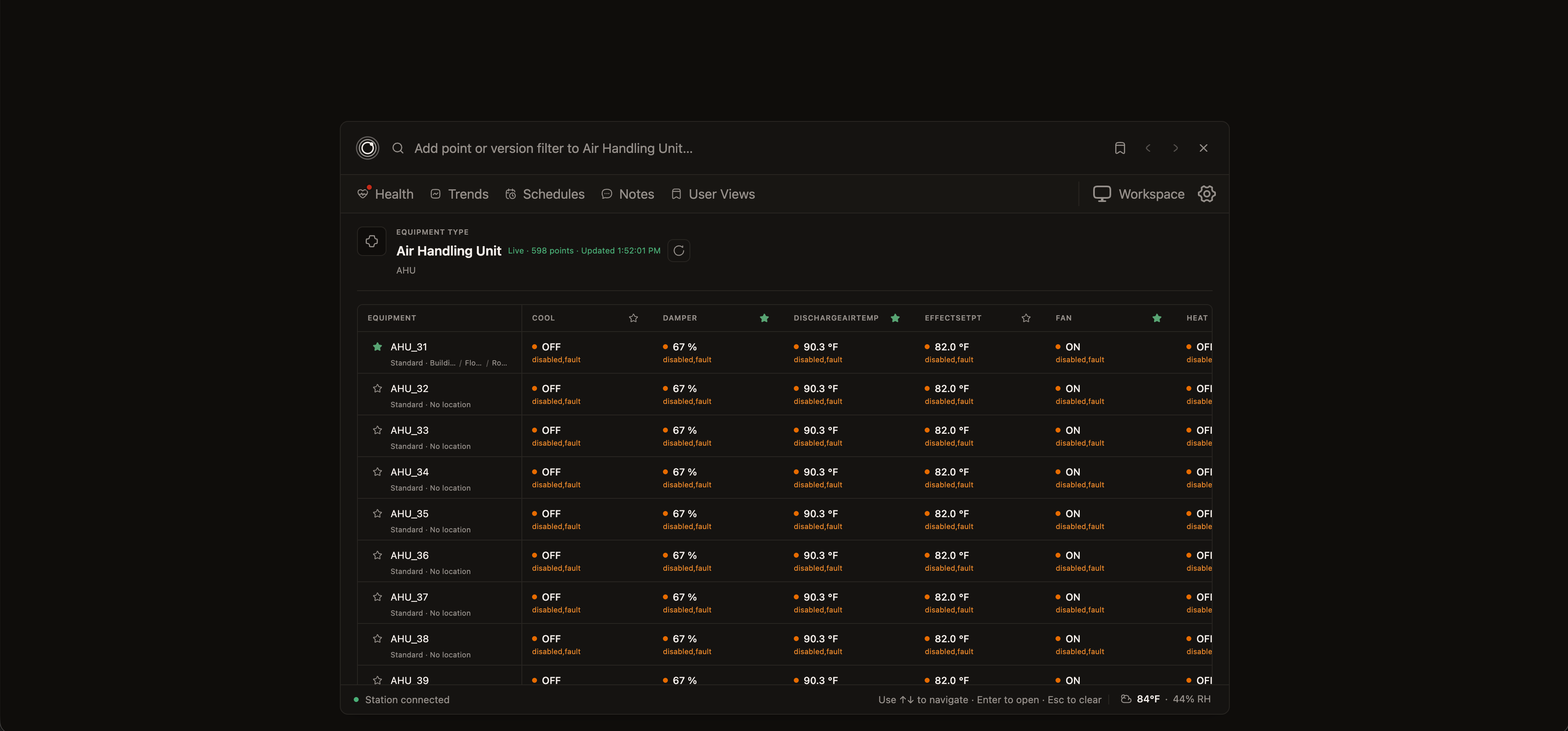Click the 44% RH humidity reading
The image size is (1568, 731).
point(1191,699)
